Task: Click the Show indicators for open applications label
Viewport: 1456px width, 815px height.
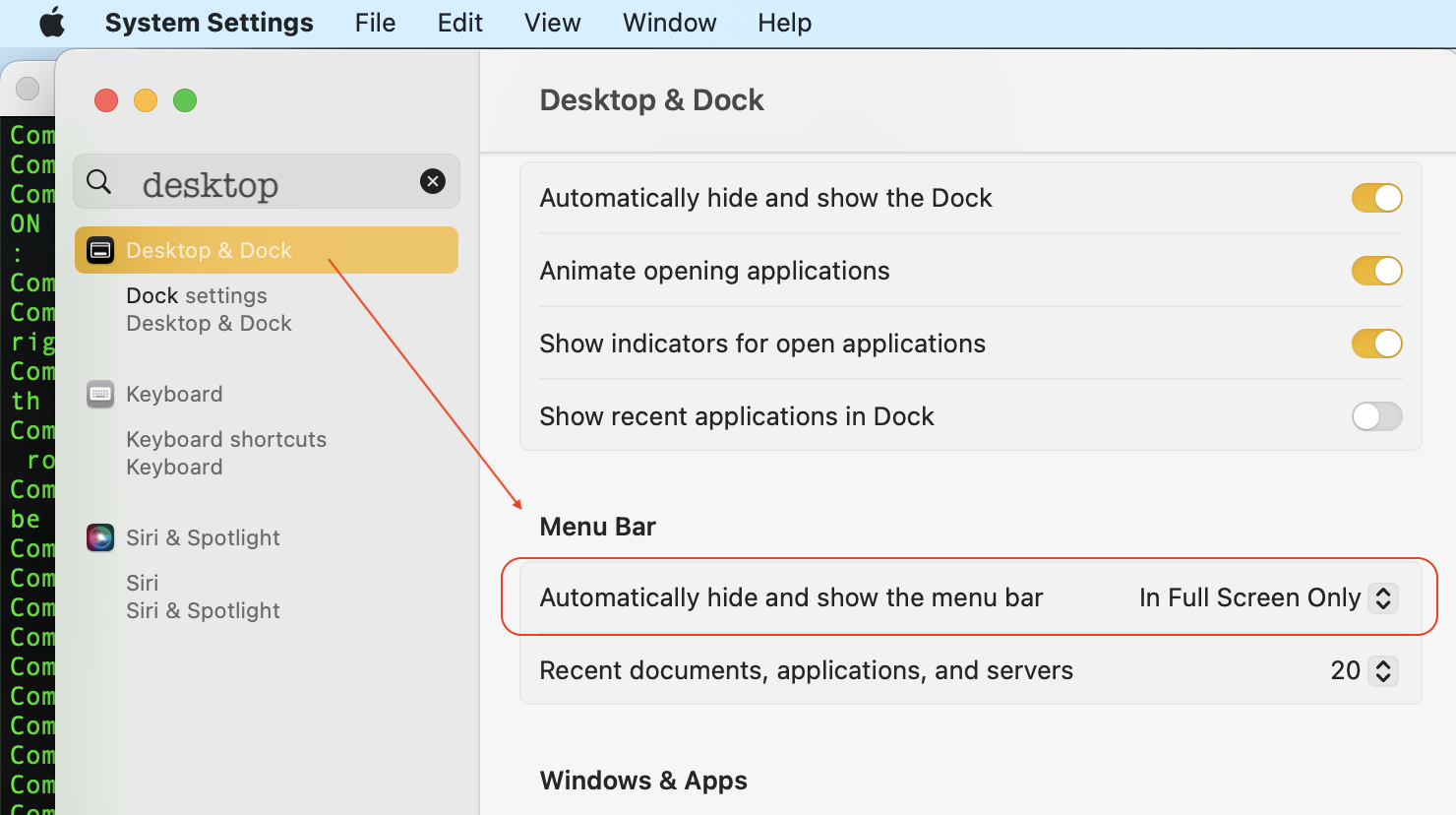Action: [762, 344]
